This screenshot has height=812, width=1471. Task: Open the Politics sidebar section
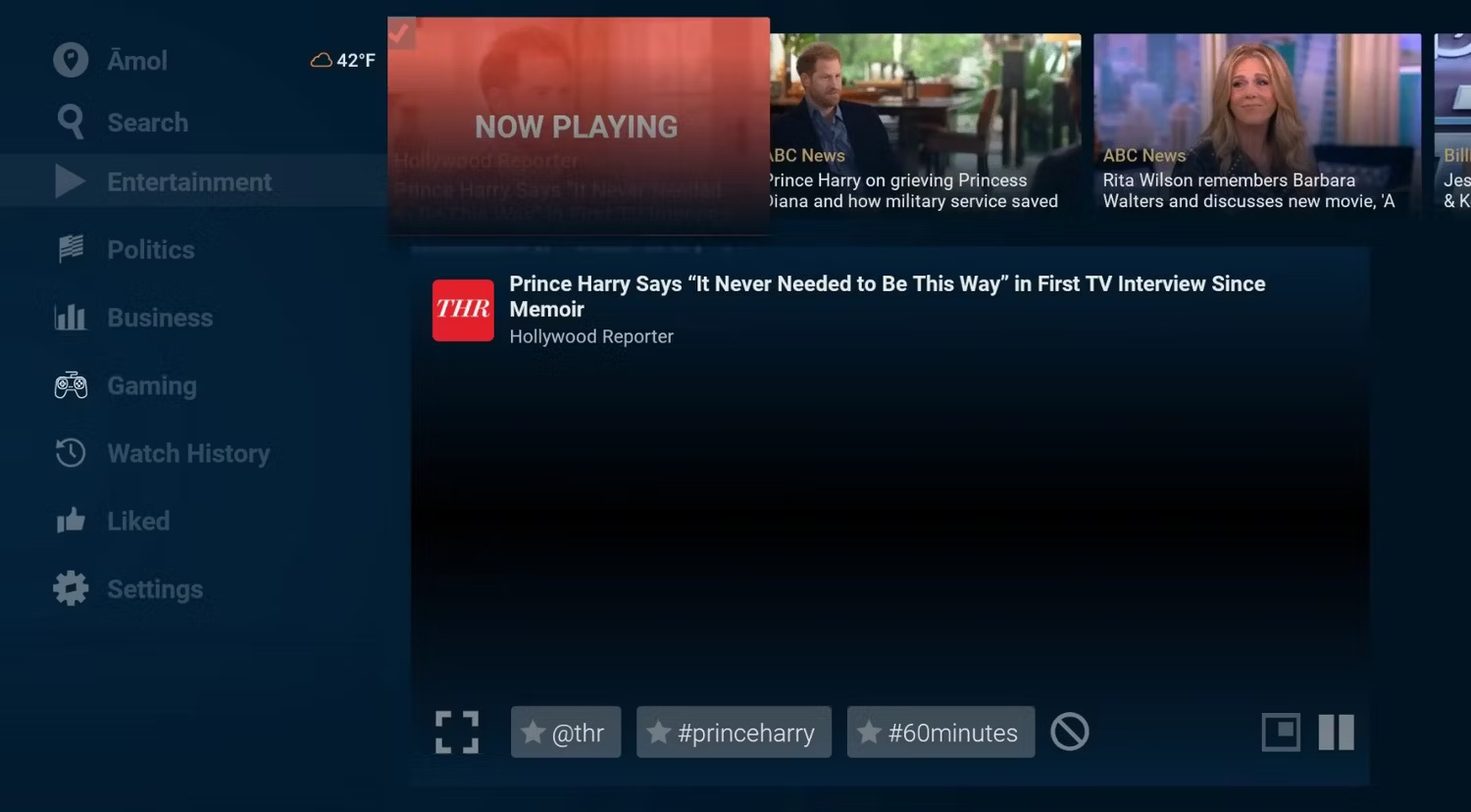pyautogui.click(x=151, y=249)
